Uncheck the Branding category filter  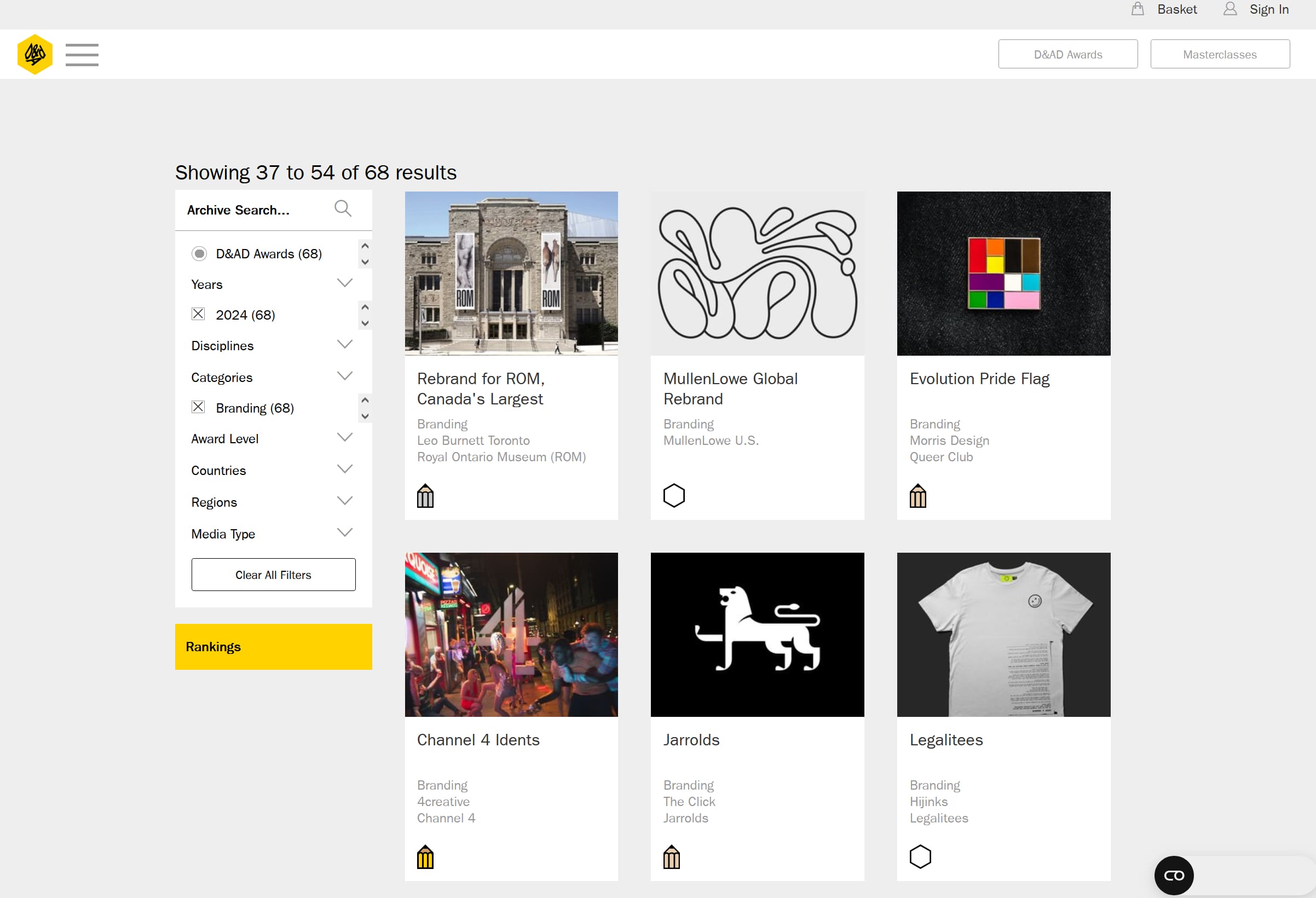pos(198,407)
